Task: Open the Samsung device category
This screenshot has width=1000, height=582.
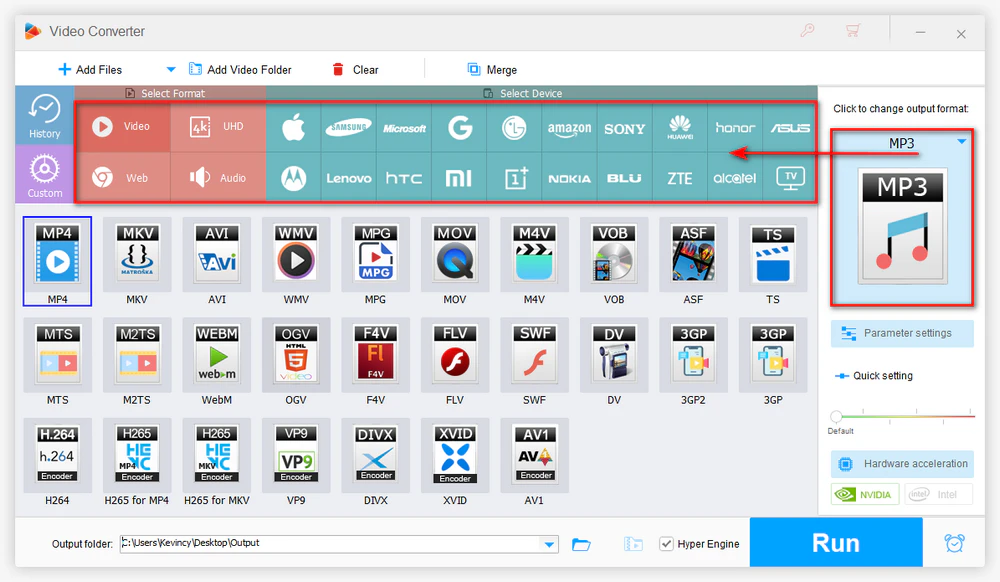Action: (348, 127)
